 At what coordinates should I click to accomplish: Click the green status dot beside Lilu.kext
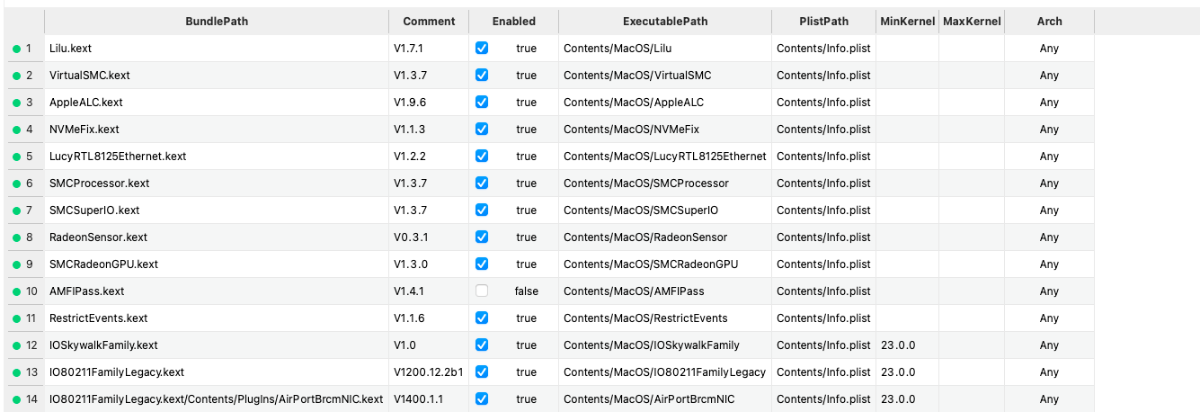click(x=16, y=48)
